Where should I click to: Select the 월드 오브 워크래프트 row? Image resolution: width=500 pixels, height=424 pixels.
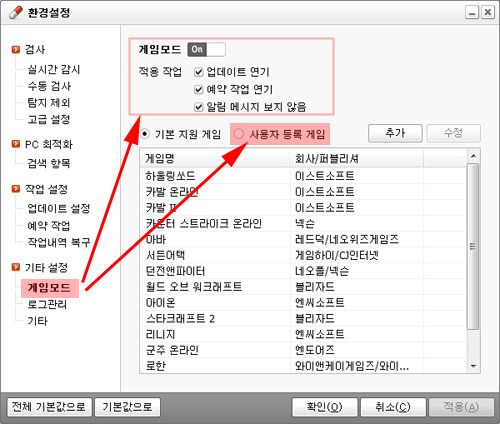pyautogui.click(x=303, y=287)
